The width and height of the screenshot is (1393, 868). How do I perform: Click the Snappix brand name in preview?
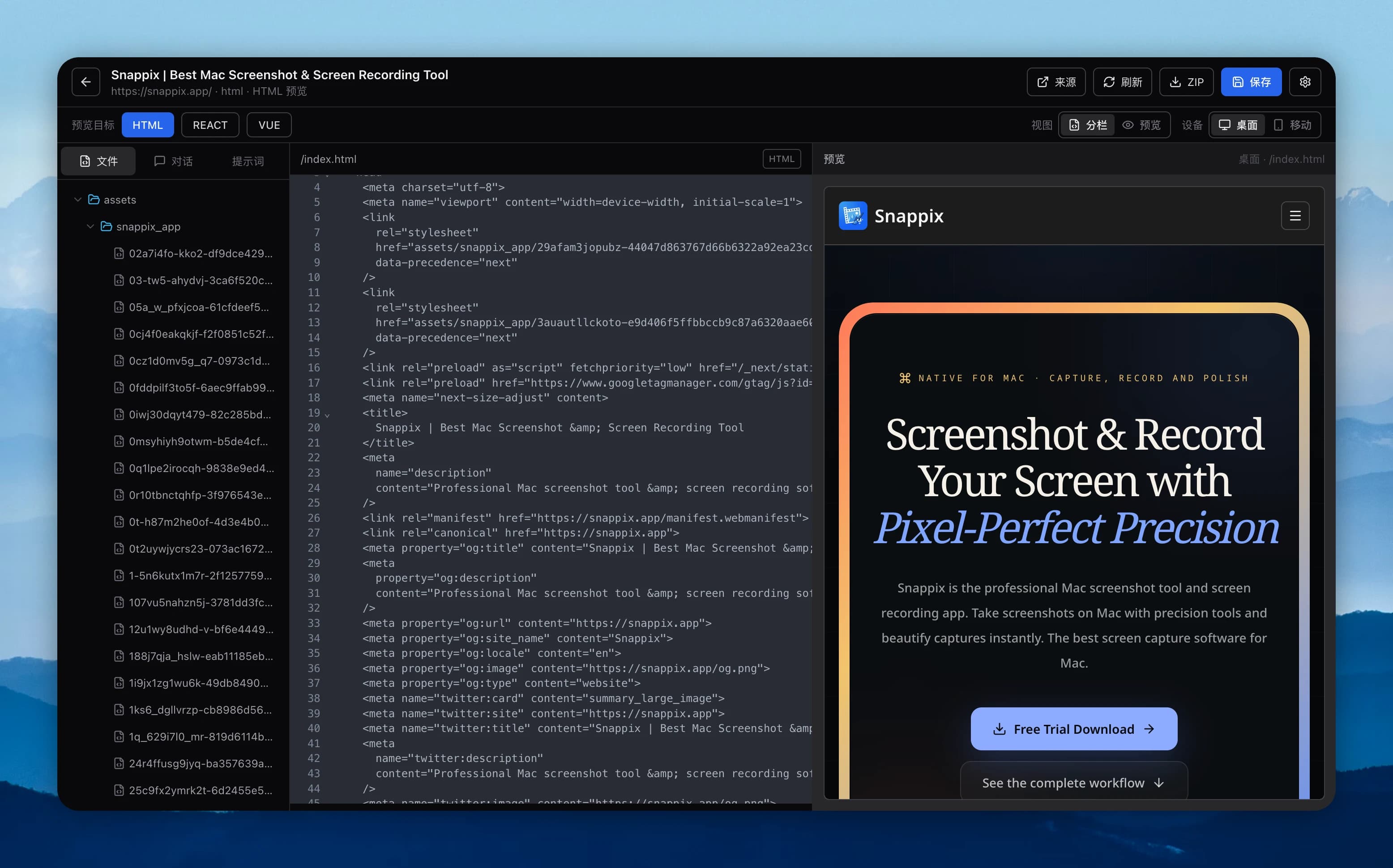click(908, 216)
